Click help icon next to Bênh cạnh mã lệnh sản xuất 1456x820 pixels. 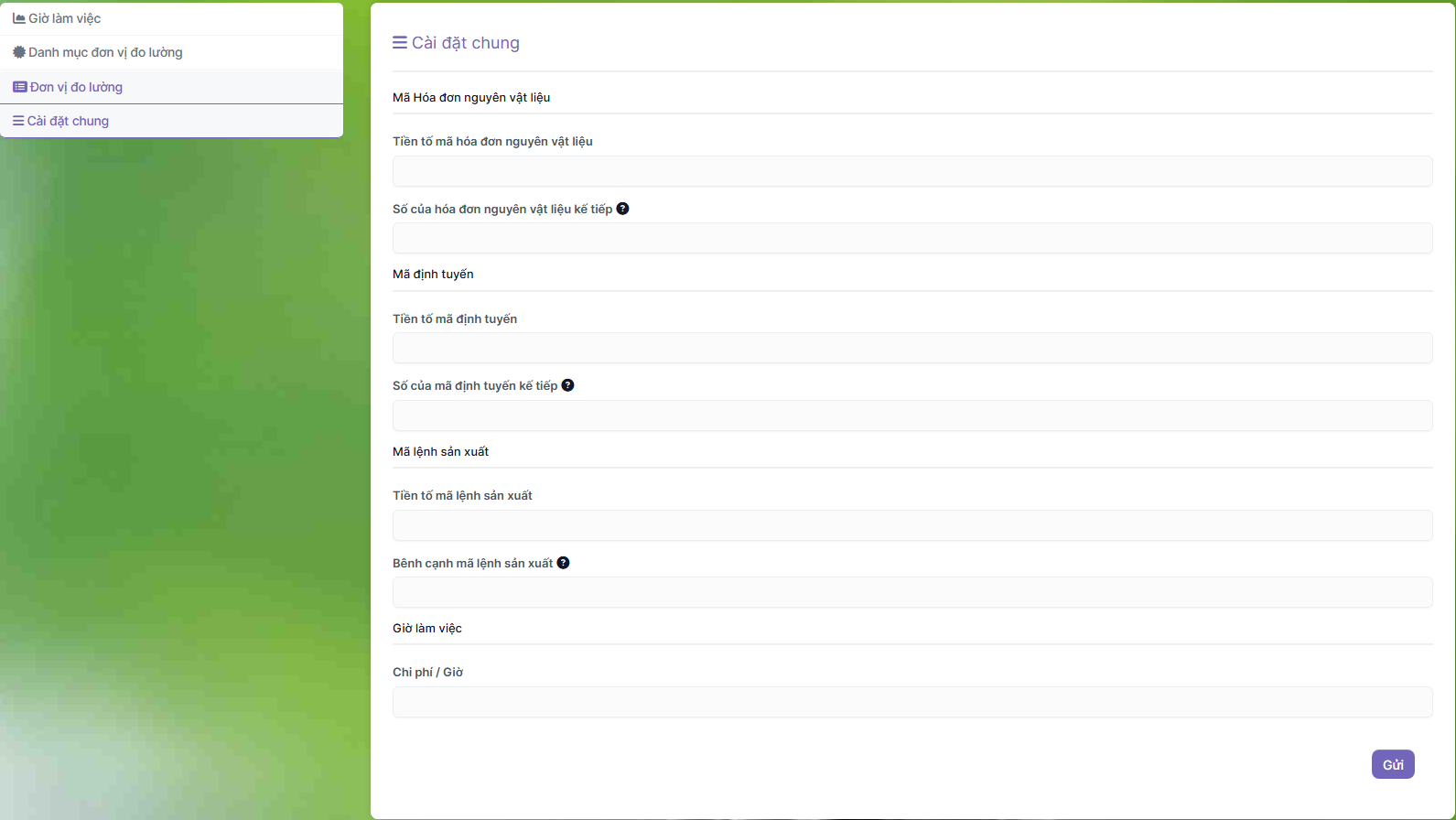pyautogui.click(x=563, y=563)
